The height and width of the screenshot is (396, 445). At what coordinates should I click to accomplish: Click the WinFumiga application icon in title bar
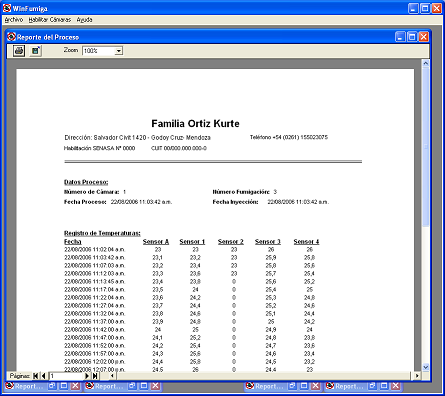7,8
